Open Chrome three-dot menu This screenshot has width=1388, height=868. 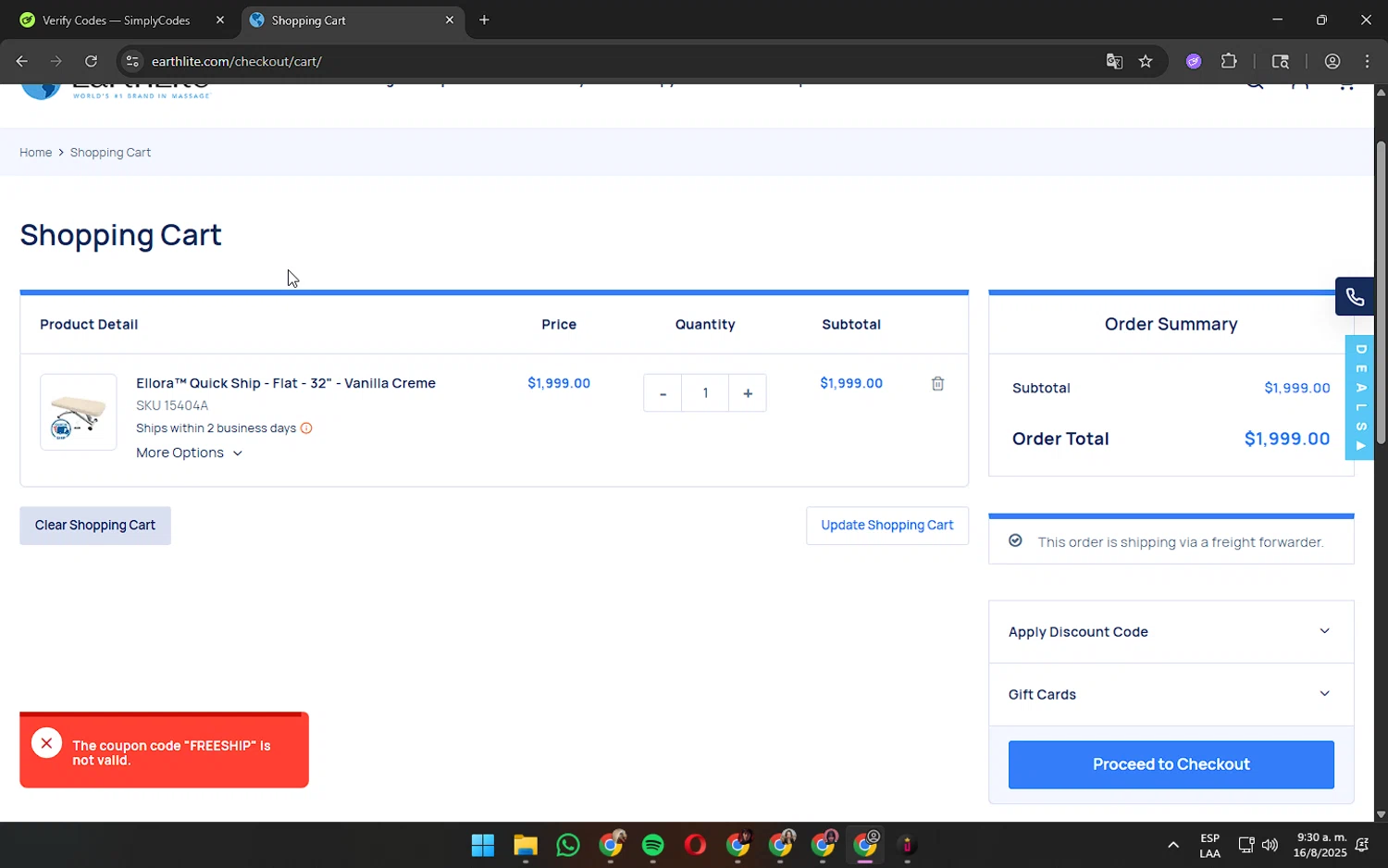[x=1367, y=61]
